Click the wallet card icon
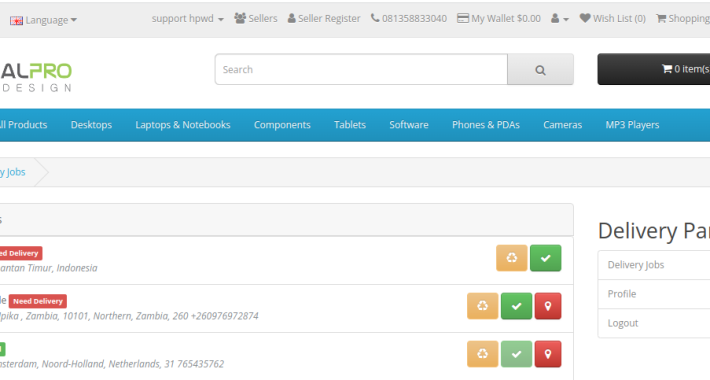The width and height of the screenshot is (710, 380). [x=463, y=18]
